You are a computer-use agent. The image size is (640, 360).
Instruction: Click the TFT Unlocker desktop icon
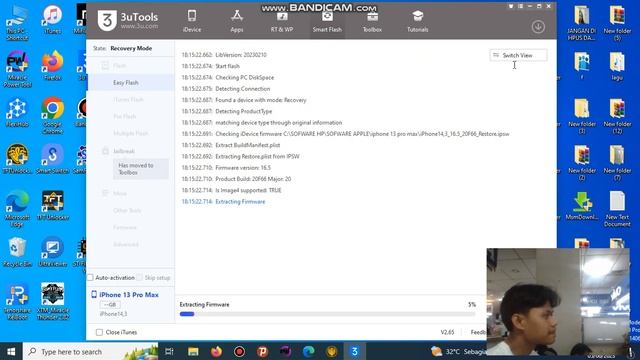pos(53,206)
